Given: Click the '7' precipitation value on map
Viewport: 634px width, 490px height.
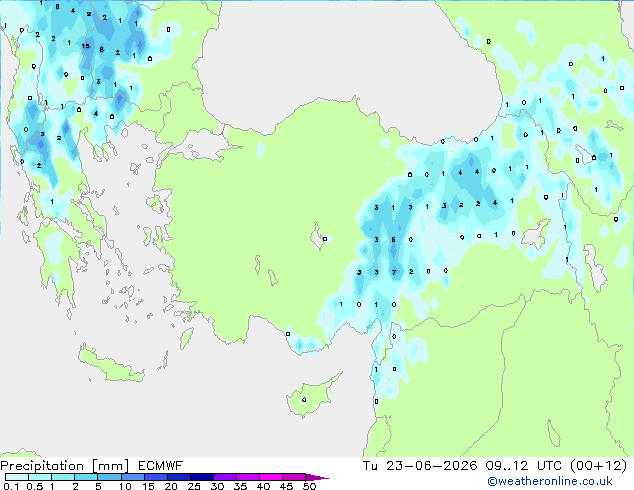Looking at the screenshot, I should 394,272.
